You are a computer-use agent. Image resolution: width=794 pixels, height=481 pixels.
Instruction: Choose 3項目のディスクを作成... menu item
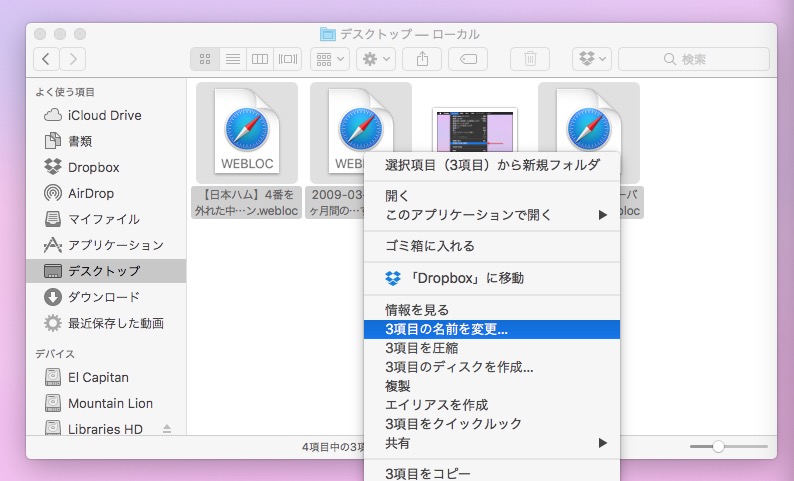(492, 367)
